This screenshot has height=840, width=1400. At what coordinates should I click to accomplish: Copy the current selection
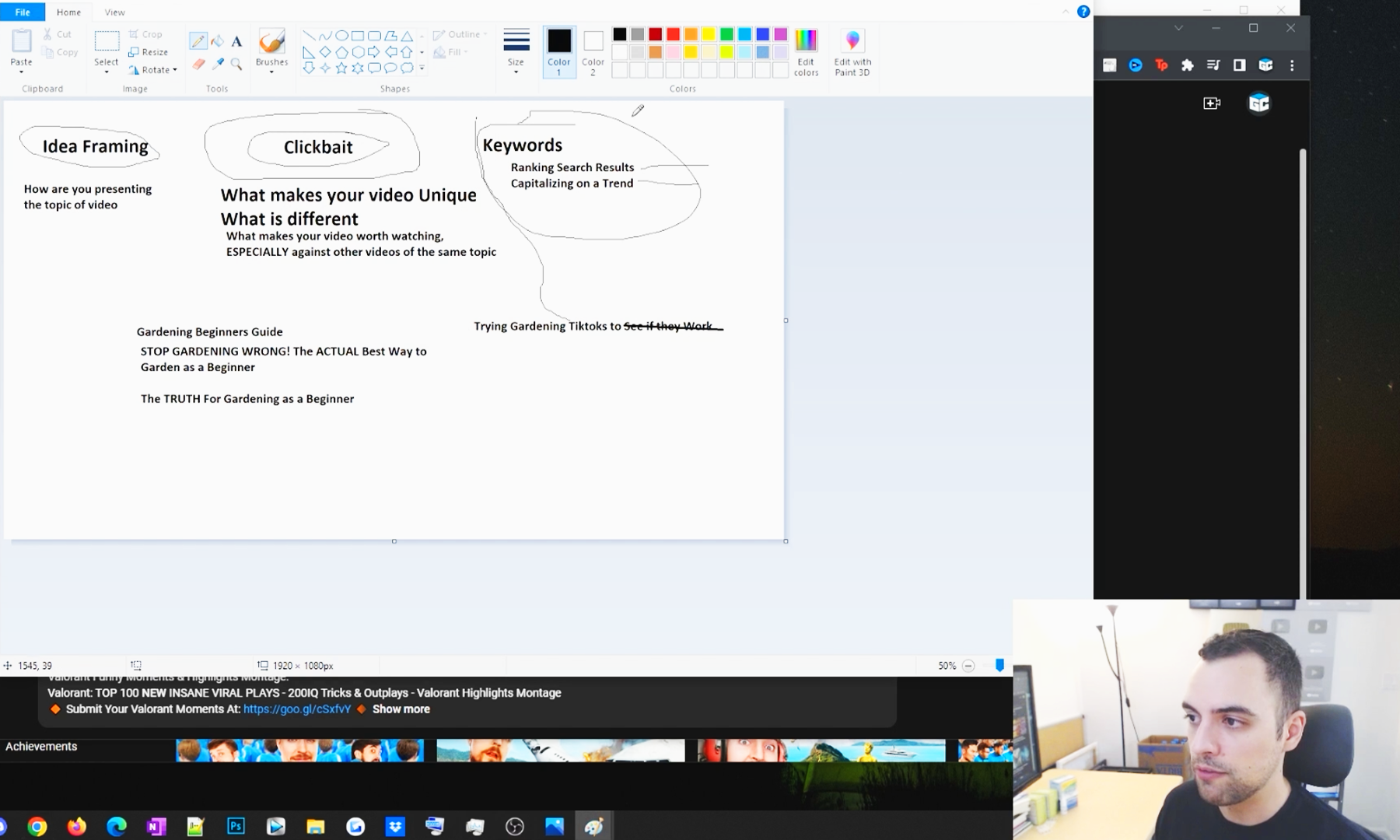coord(60,52)
